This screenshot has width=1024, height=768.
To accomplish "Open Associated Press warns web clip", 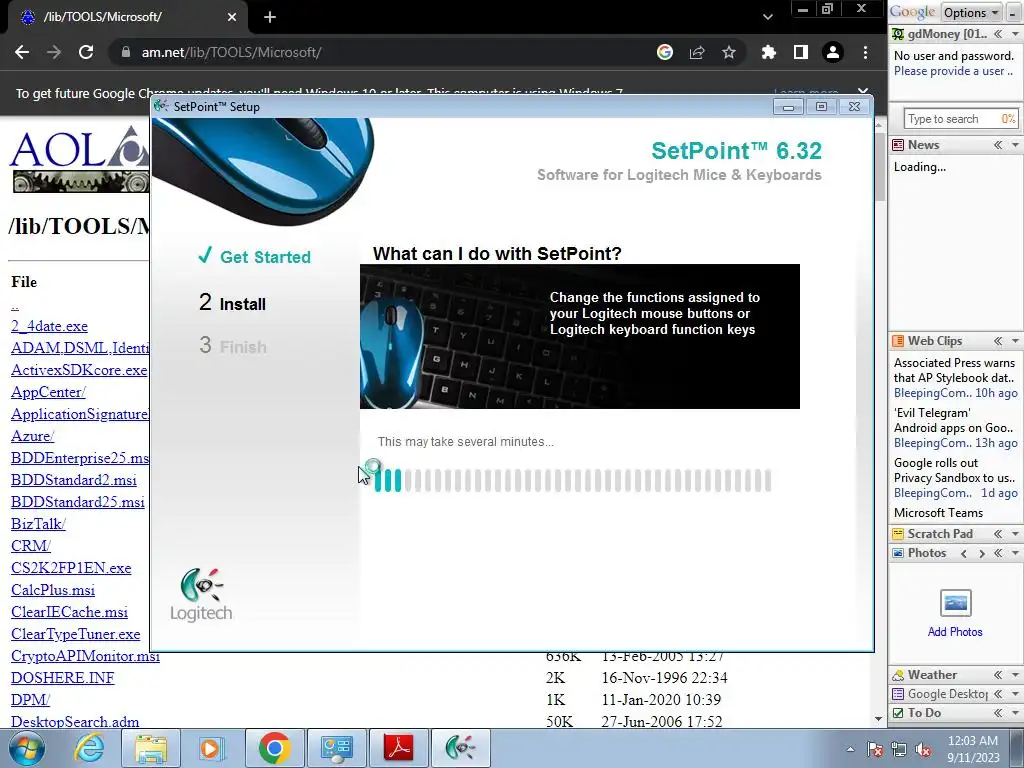I will click(954, 370).
